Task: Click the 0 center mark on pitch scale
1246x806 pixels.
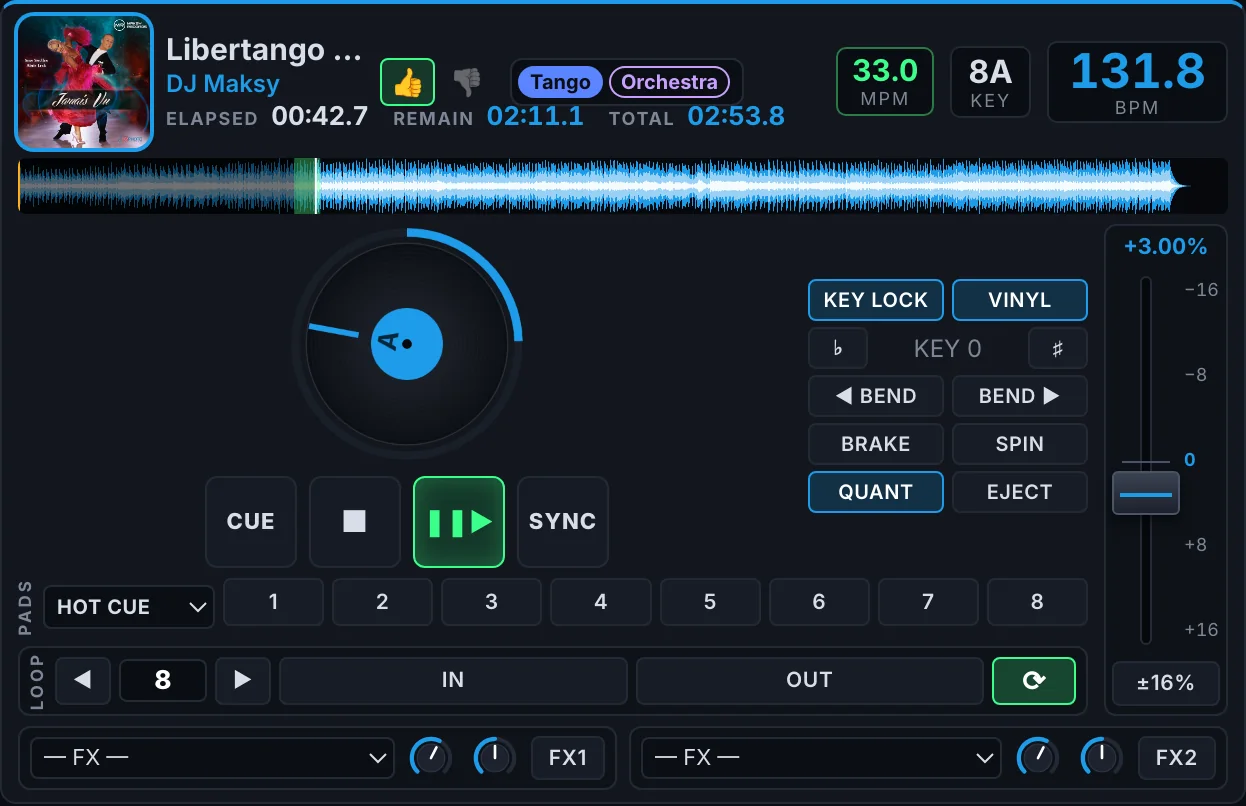Action: pyautogui.click(x=1190, y=460)
